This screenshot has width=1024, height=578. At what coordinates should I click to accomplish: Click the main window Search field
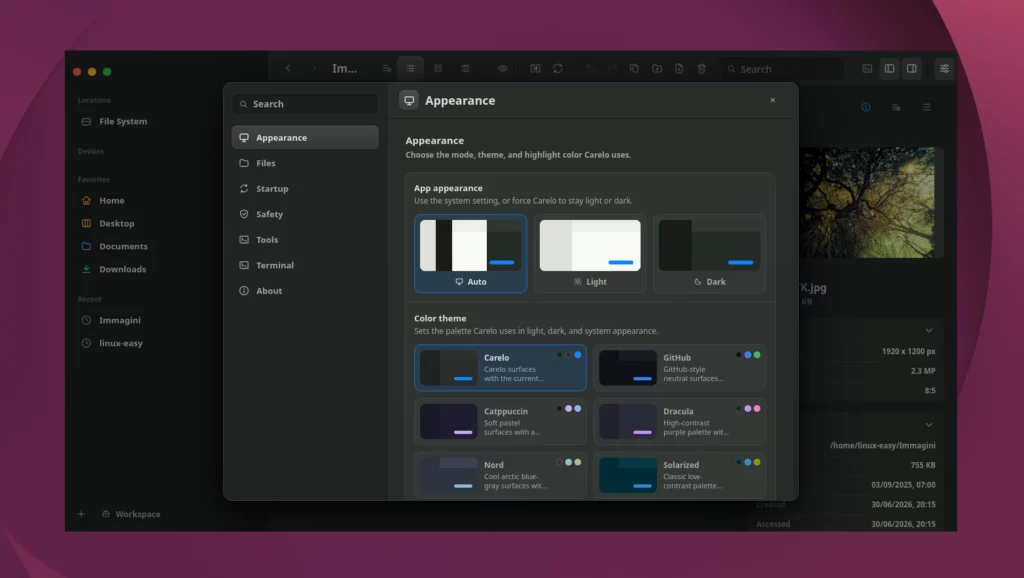tap(782, 69)
